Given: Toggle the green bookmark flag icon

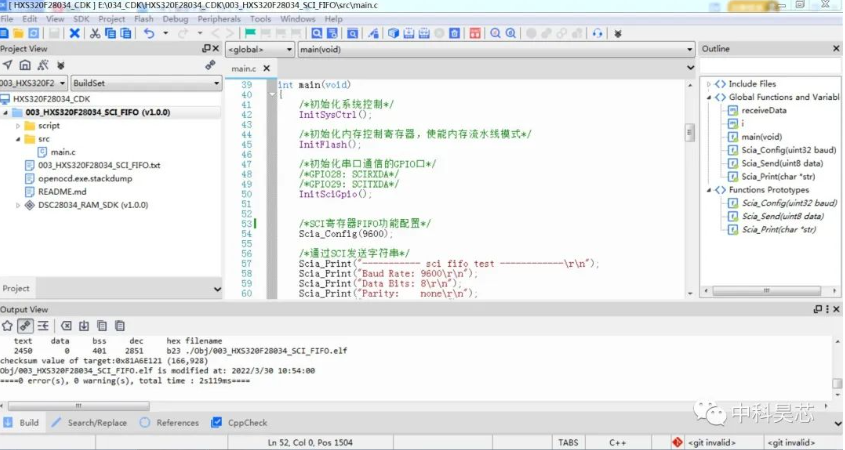Looking at the screenshot, I should point(250,33).
